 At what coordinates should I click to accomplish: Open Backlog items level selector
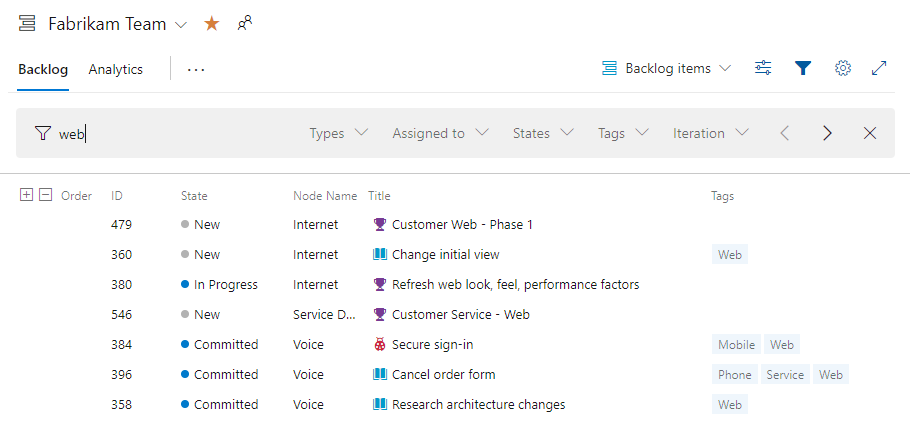click(x=667, y=68)
